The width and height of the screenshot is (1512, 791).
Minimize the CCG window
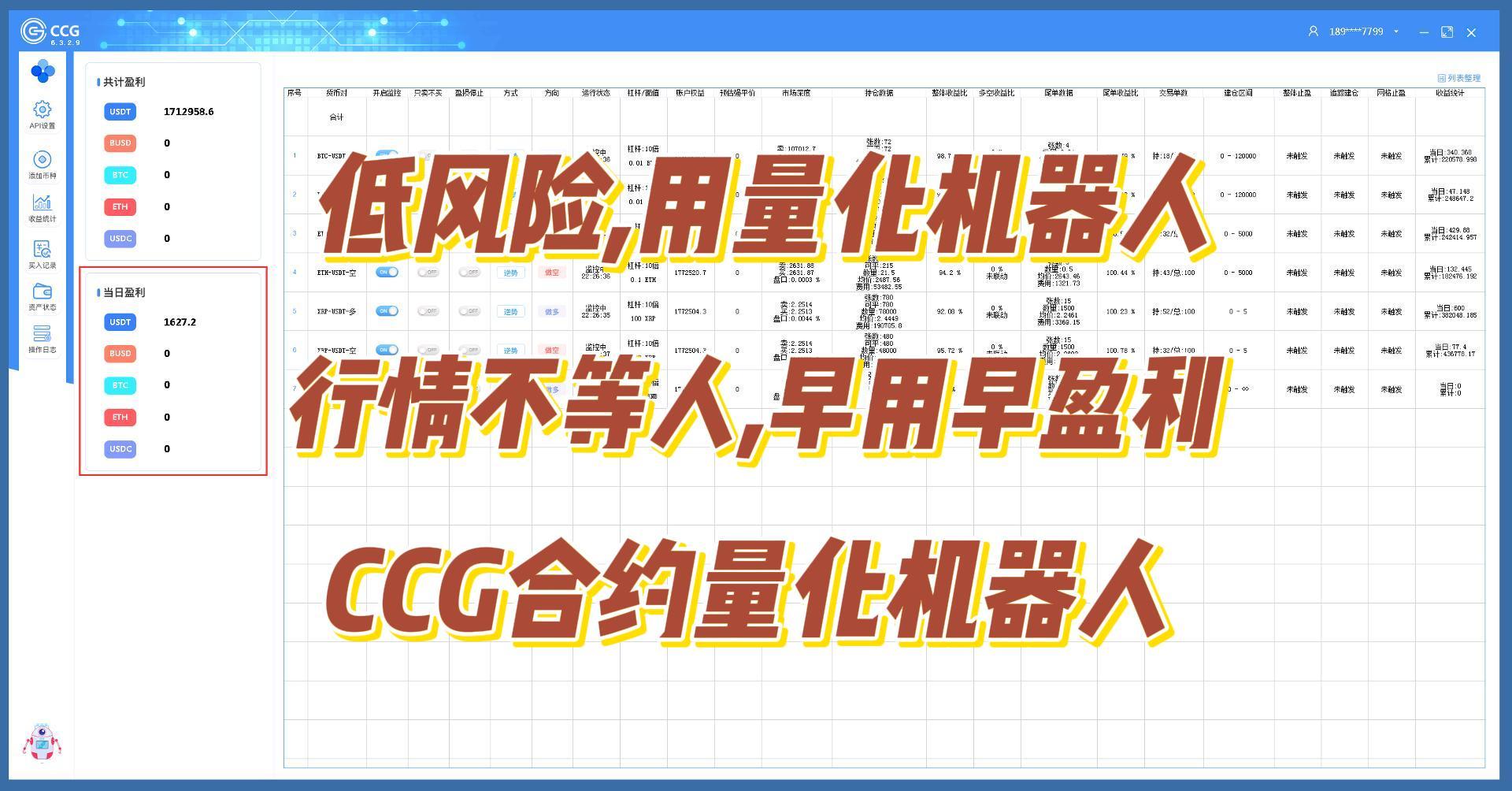[x=1424, y=32]
